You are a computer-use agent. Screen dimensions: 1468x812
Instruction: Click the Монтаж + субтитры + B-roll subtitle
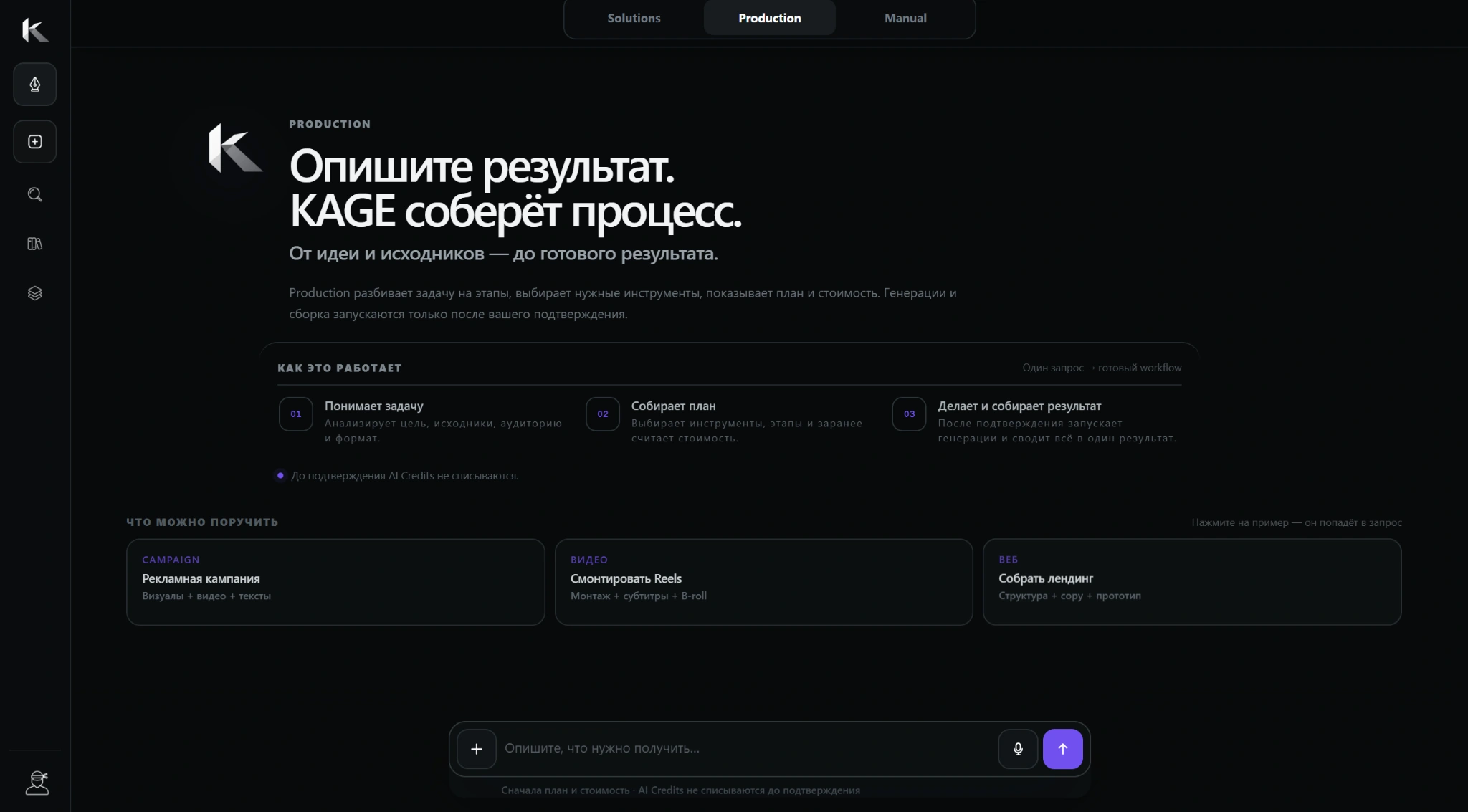(639, 596)
